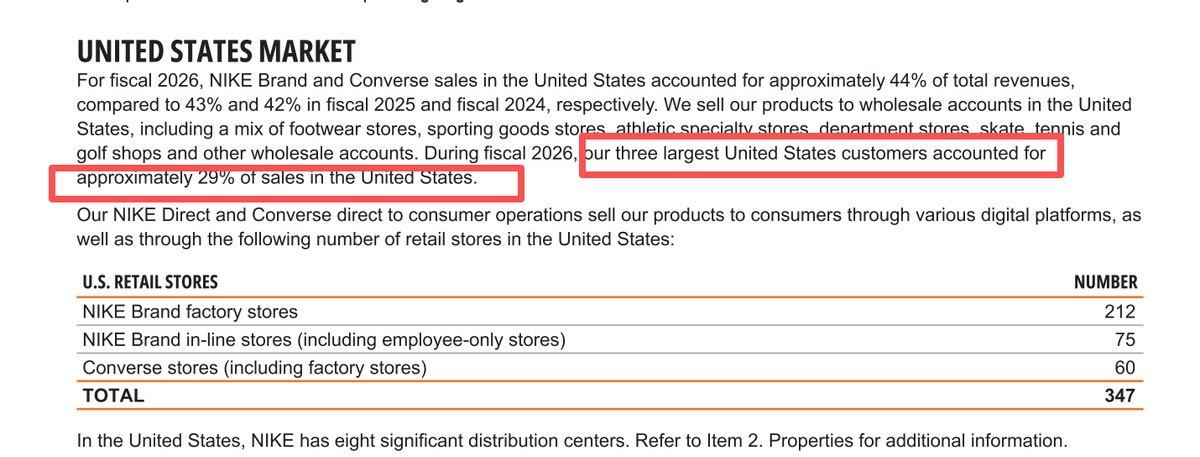The width and height of the screenshot is (1200, 457).
Task: Click the total value 347
Action: (1120, 396)
